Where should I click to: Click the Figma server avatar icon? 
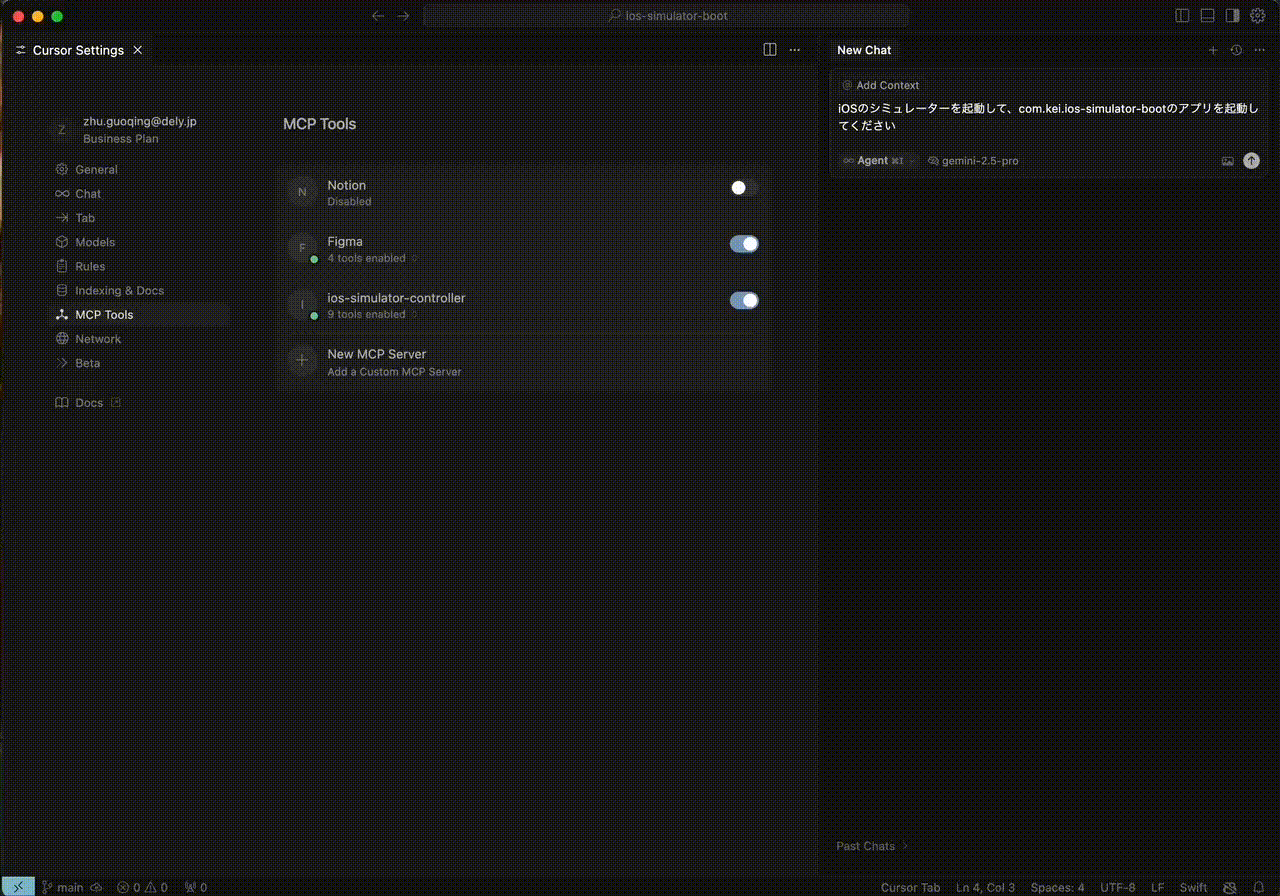(302, 248)
